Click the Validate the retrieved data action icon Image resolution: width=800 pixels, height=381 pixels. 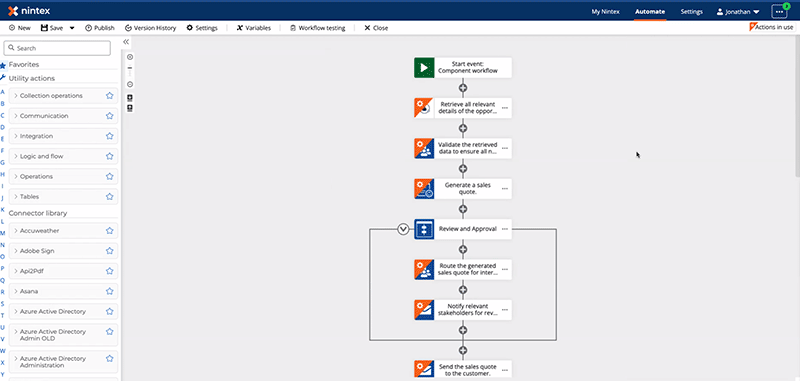pyautogui.click(x=424, y=148)
